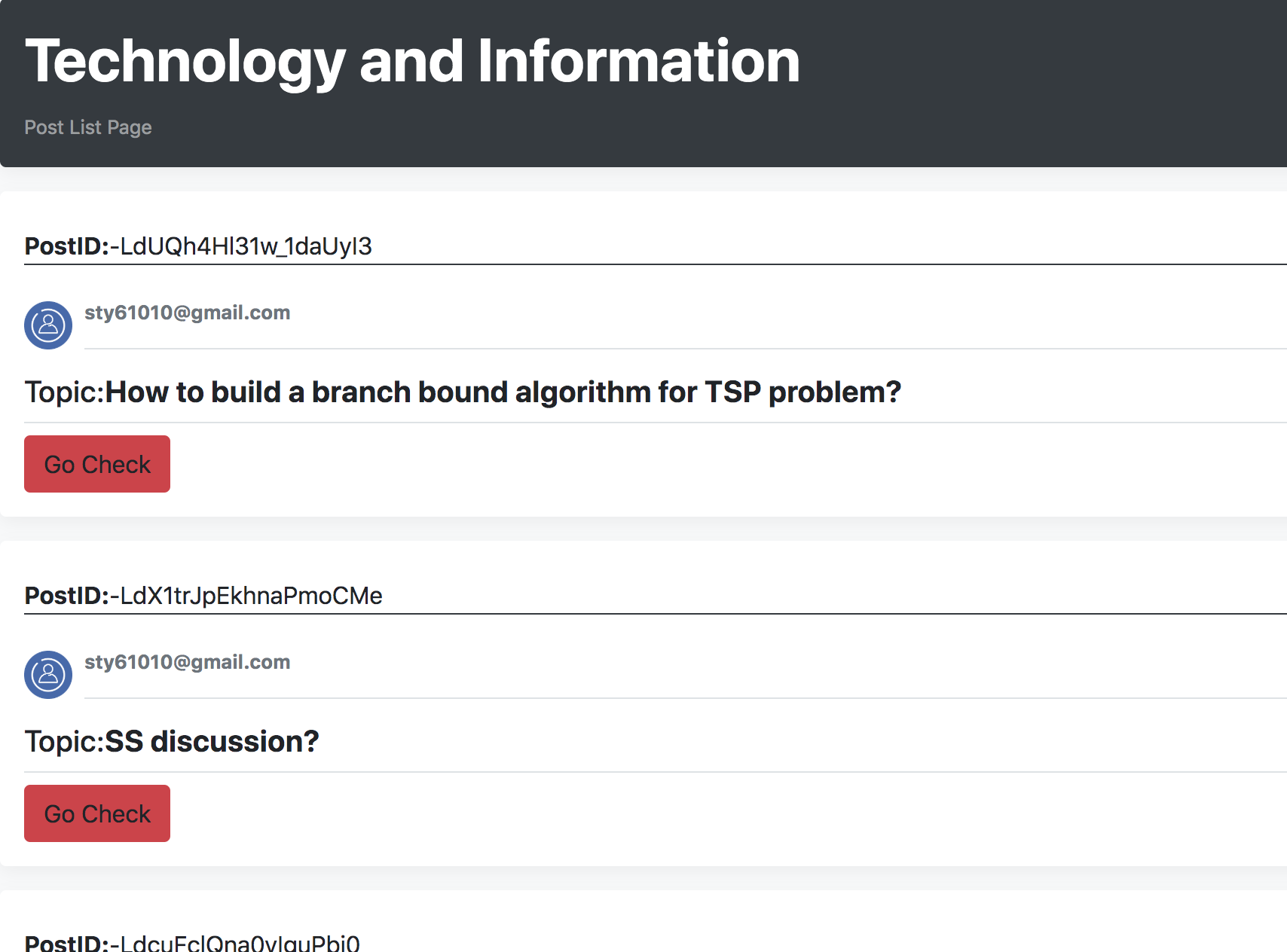The height and width of the screenshot is (952, 1287).
Task: Click the word "Information" in the header banner
Action: click(638, 61)
